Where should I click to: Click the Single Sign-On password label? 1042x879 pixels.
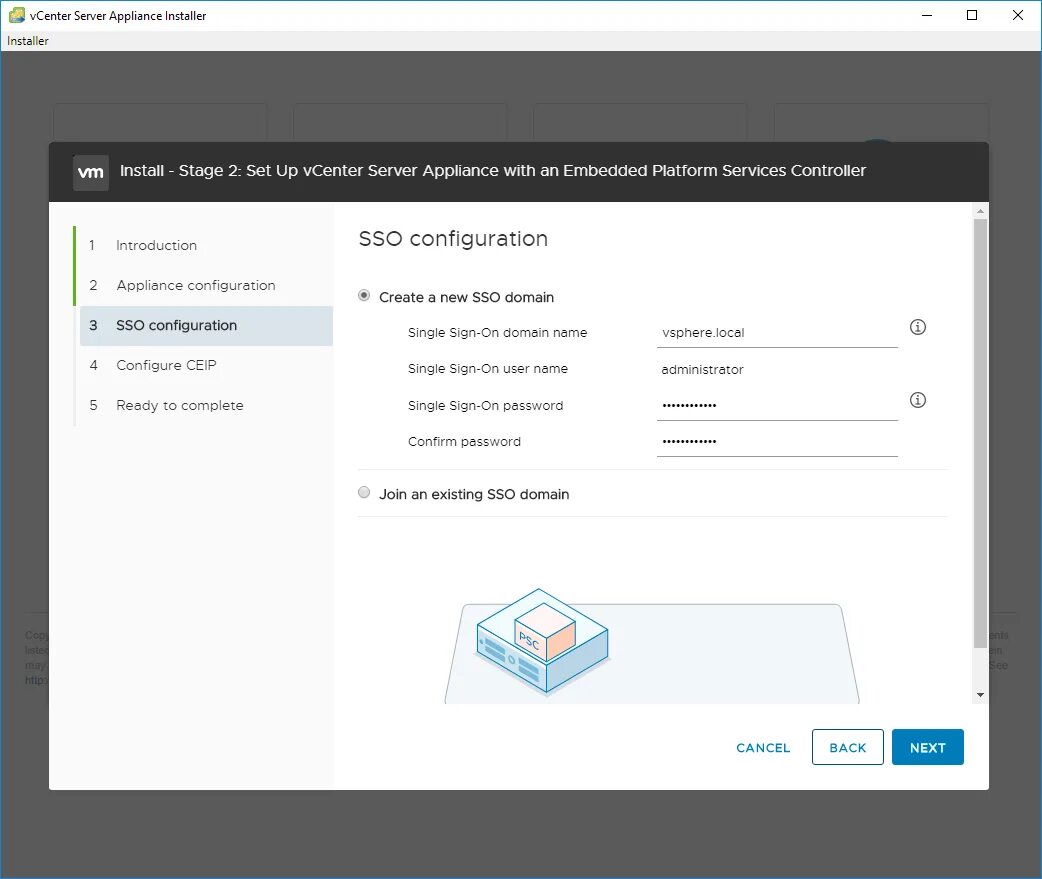click(485, 405)
